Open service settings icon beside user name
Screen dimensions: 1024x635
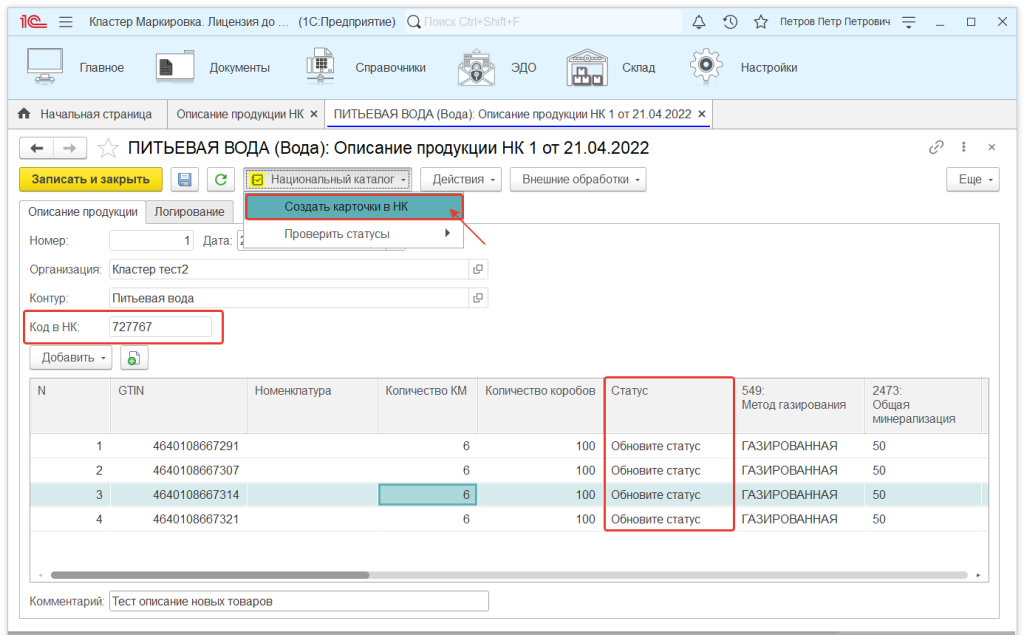click(908, 22)
